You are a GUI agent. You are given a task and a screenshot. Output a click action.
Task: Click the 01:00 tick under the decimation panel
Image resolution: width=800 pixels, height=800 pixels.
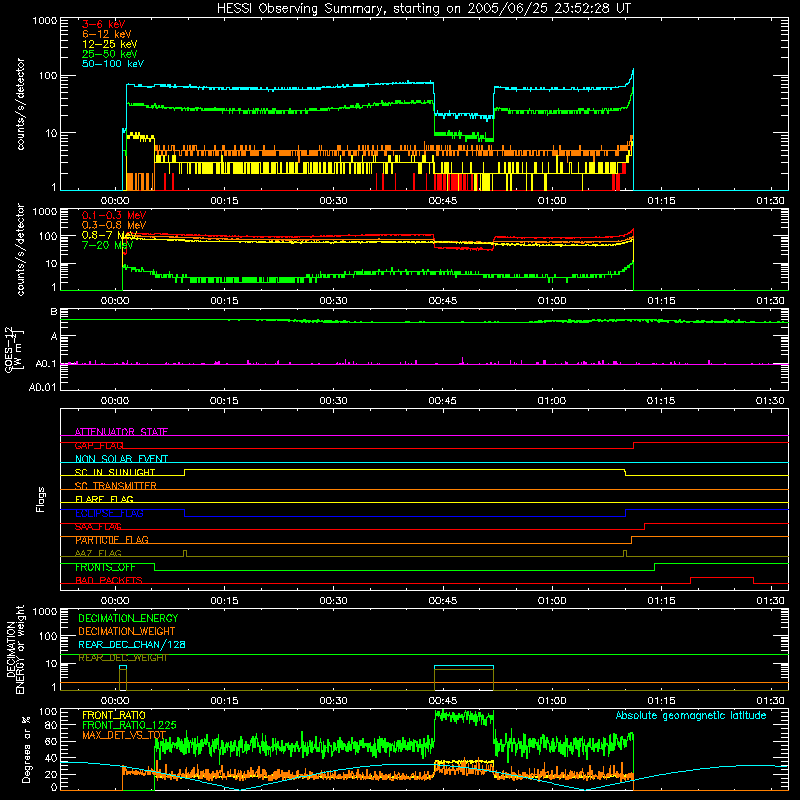[x=552, y=701]
